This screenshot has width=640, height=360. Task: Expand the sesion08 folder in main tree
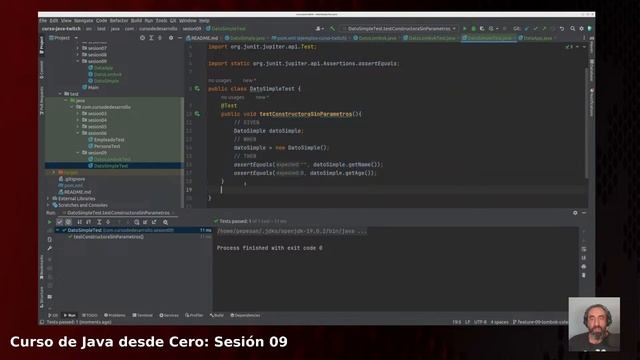78,55
